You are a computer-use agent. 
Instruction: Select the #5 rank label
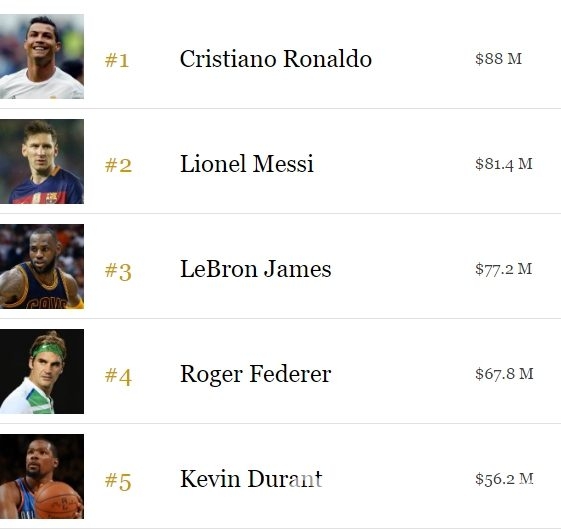click(x=118, y=481)
